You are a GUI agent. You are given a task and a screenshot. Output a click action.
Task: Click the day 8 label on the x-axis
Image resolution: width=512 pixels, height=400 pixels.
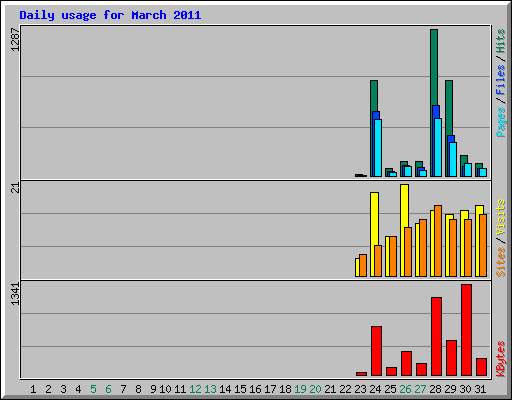click(x=138, y=389)
